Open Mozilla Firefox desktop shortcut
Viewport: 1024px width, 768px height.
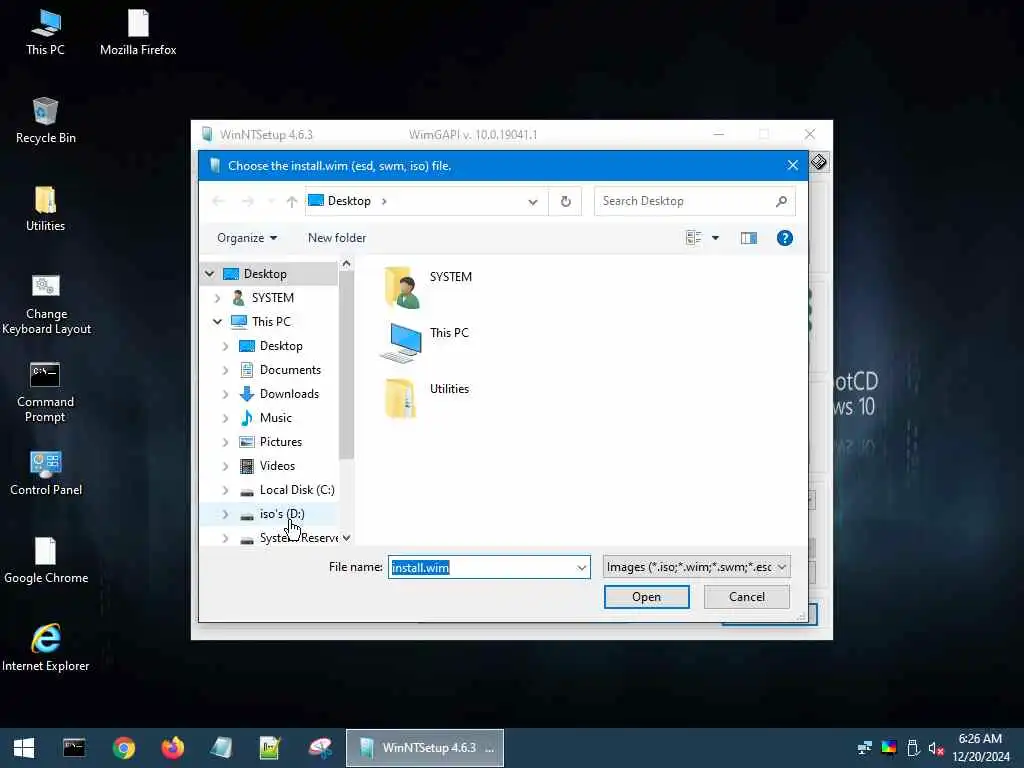[138, 33]
